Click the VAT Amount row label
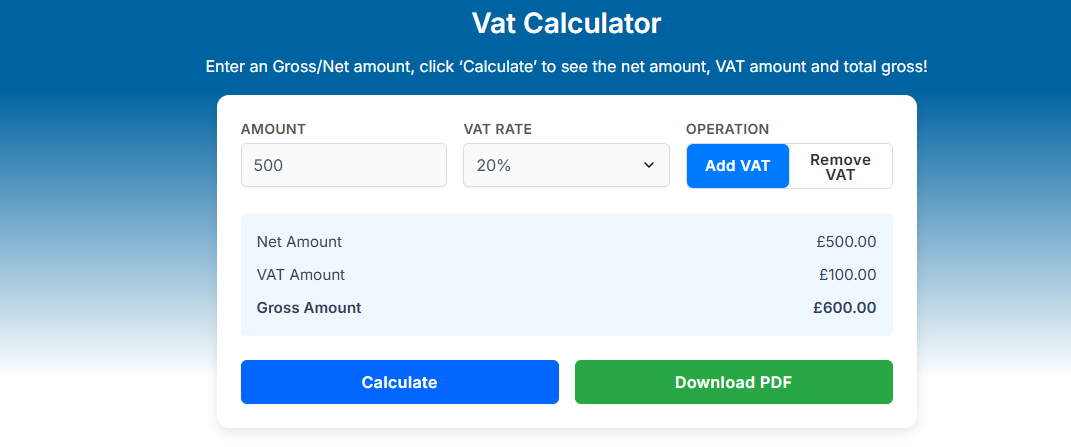Image resolution: width=1071 pixels, height=447 pixels. (x=301, y=275)
